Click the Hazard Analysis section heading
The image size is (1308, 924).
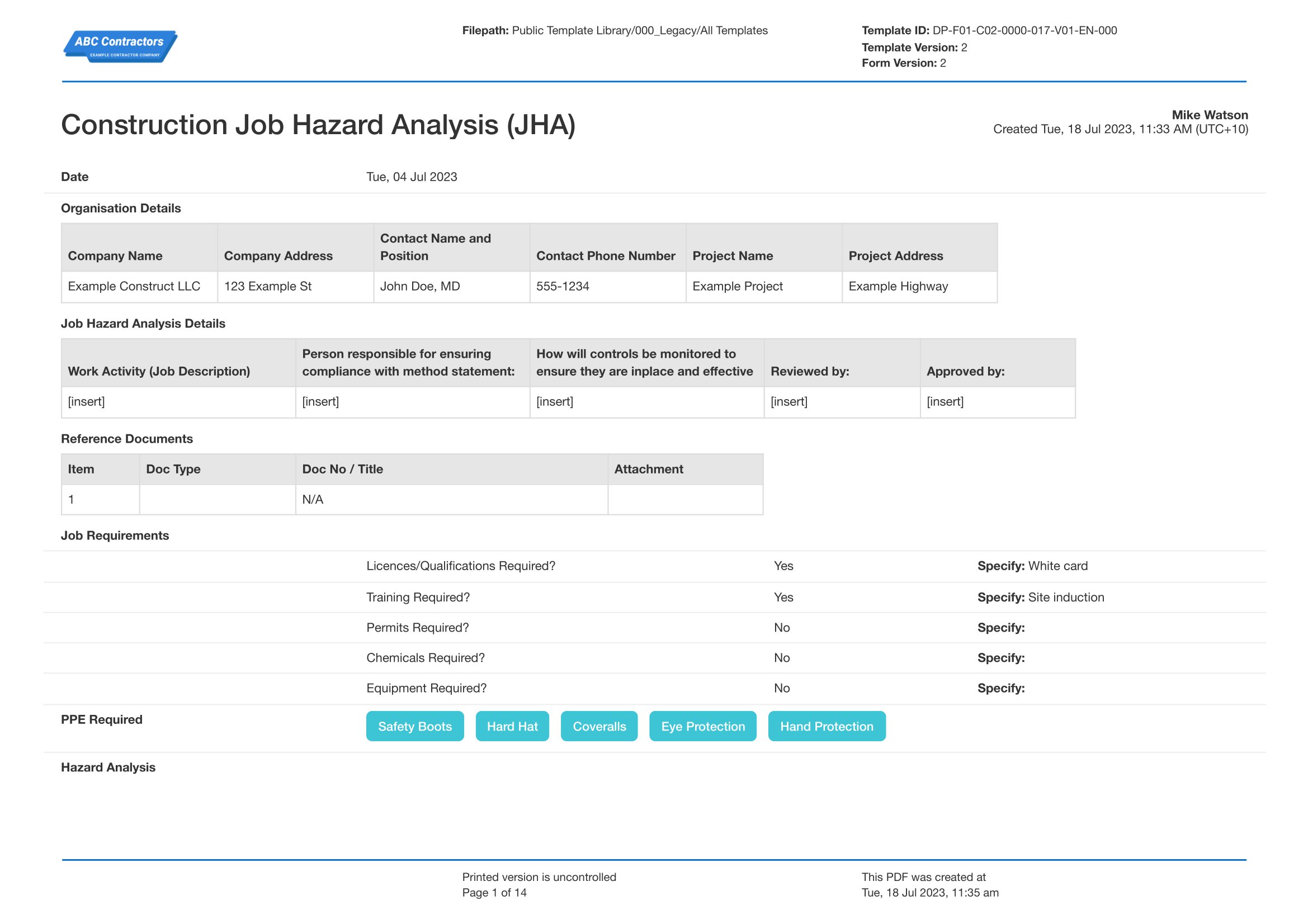tap(108, 767)
